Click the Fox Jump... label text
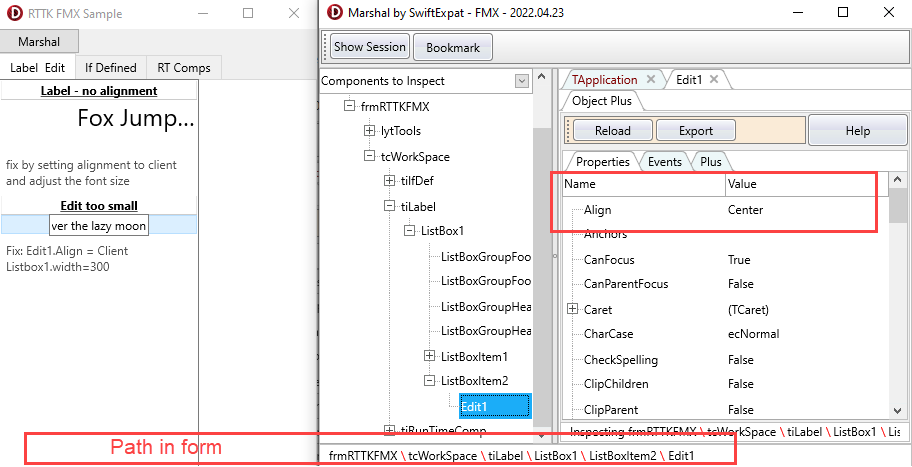Screen dimensions: 912x467 [x=136, y=119]
